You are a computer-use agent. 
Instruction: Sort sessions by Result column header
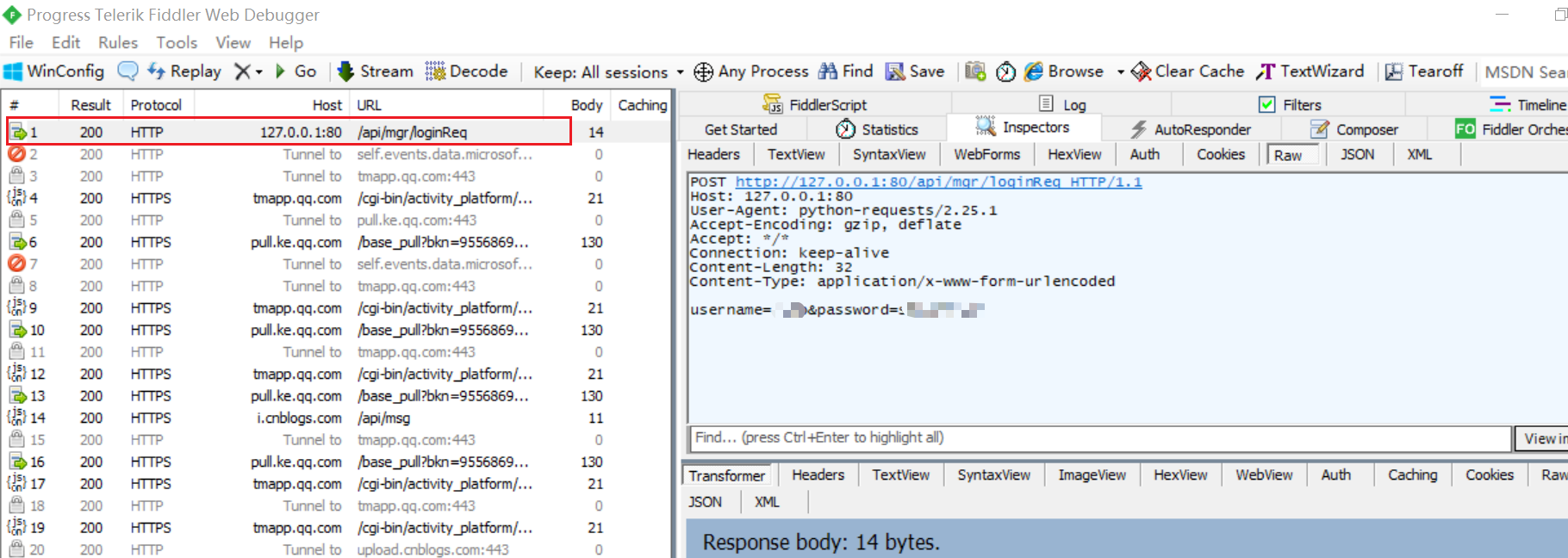(x=90, y=105)
